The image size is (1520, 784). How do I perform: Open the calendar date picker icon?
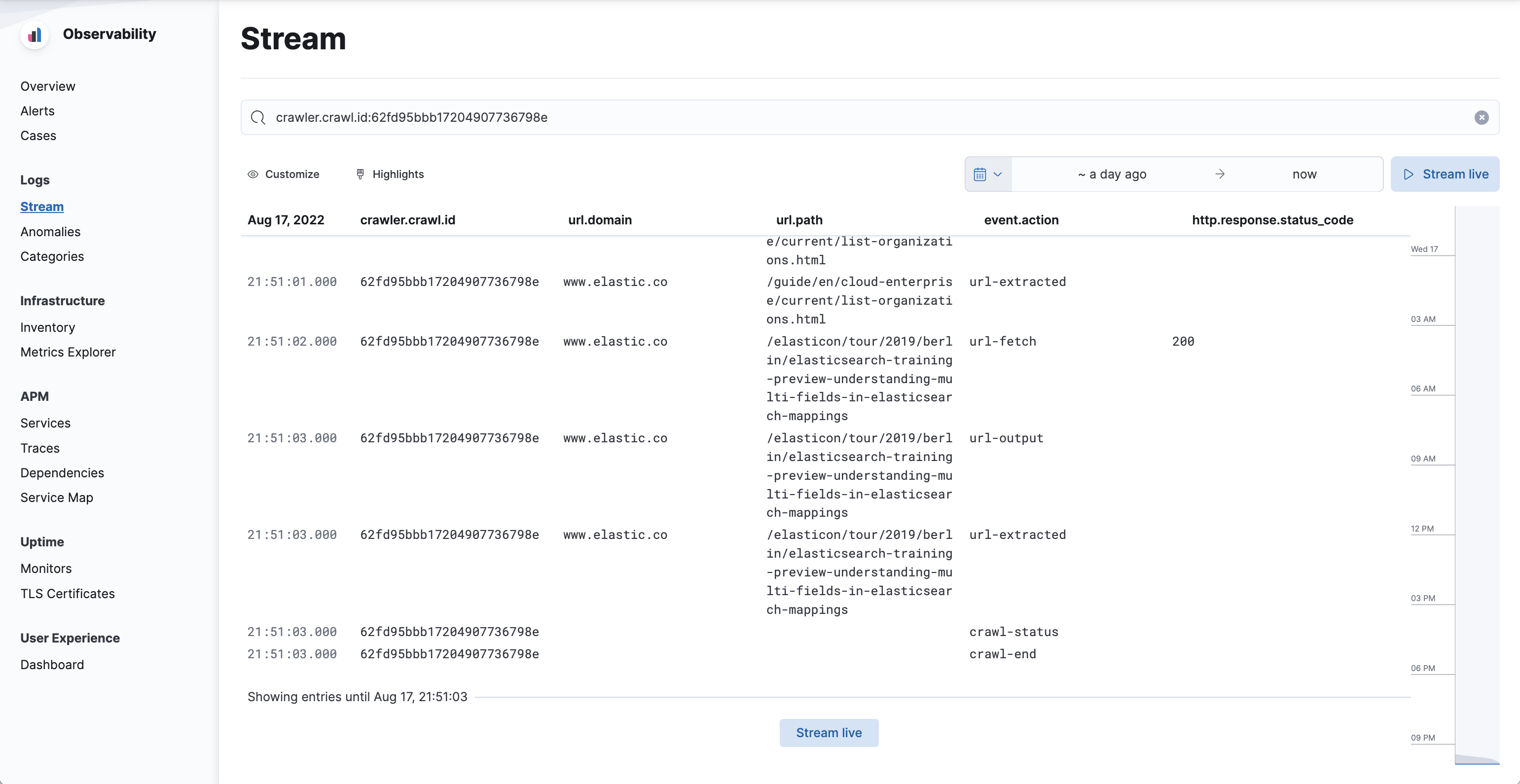coord(979,174)
